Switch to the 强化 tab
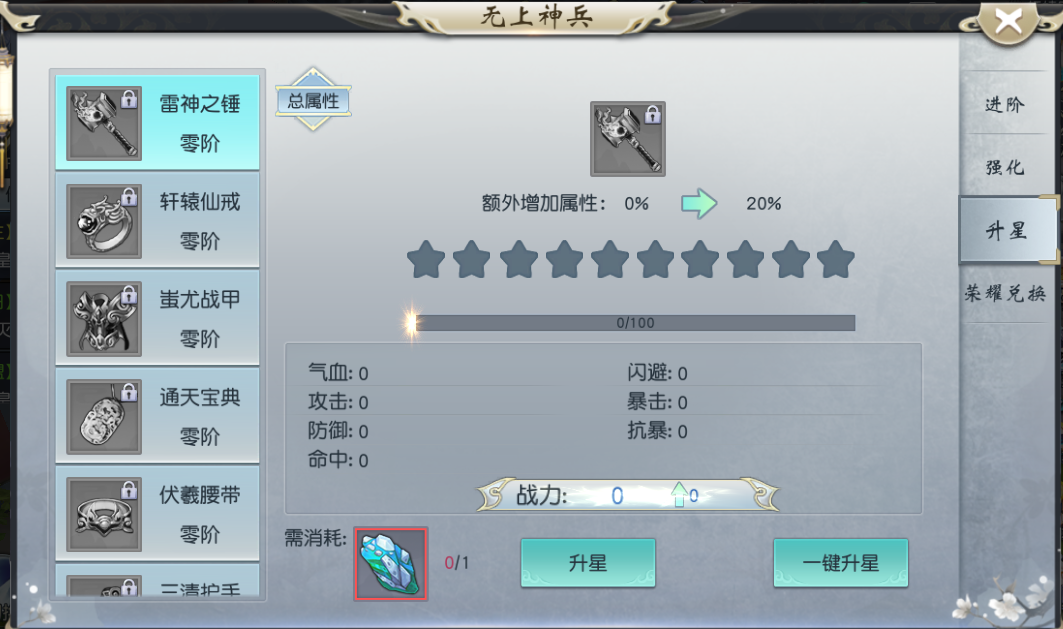Screen dimensions: 1063x629 [x=1005, y=167]
